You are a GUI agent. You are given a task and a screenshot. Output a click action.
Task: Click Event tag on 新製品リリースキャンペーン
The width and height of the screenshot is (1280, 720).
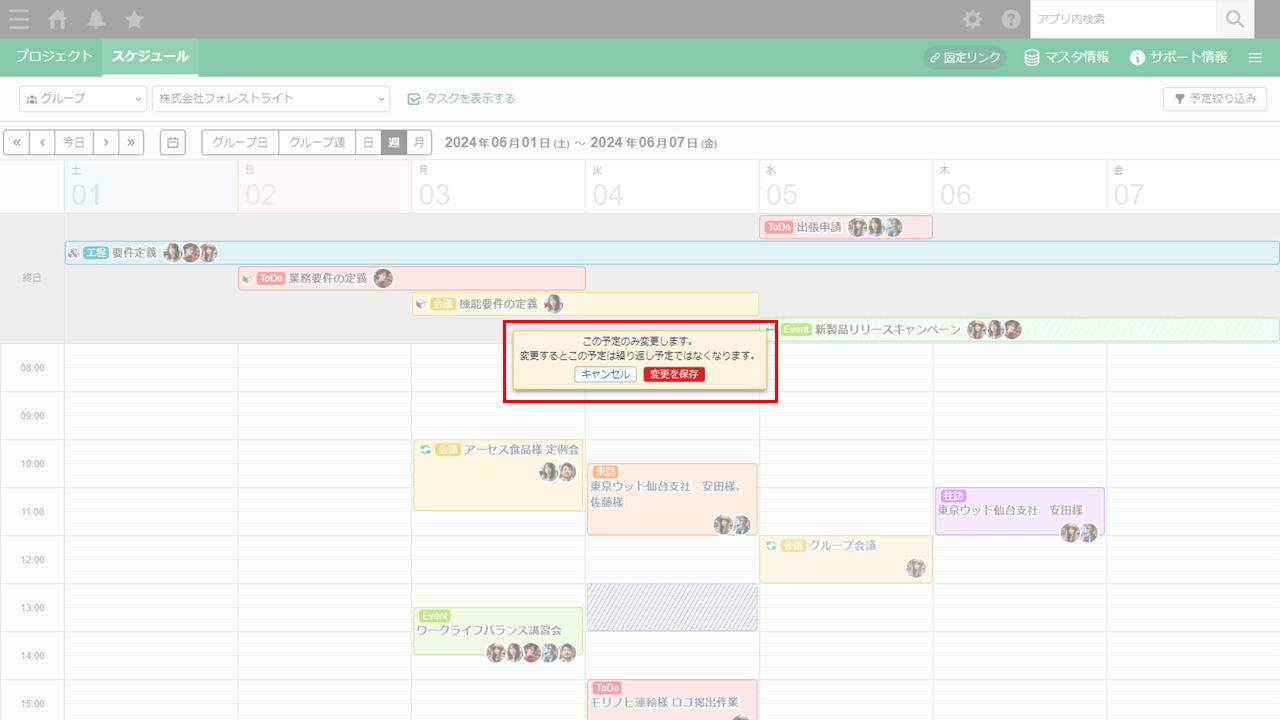796,330
